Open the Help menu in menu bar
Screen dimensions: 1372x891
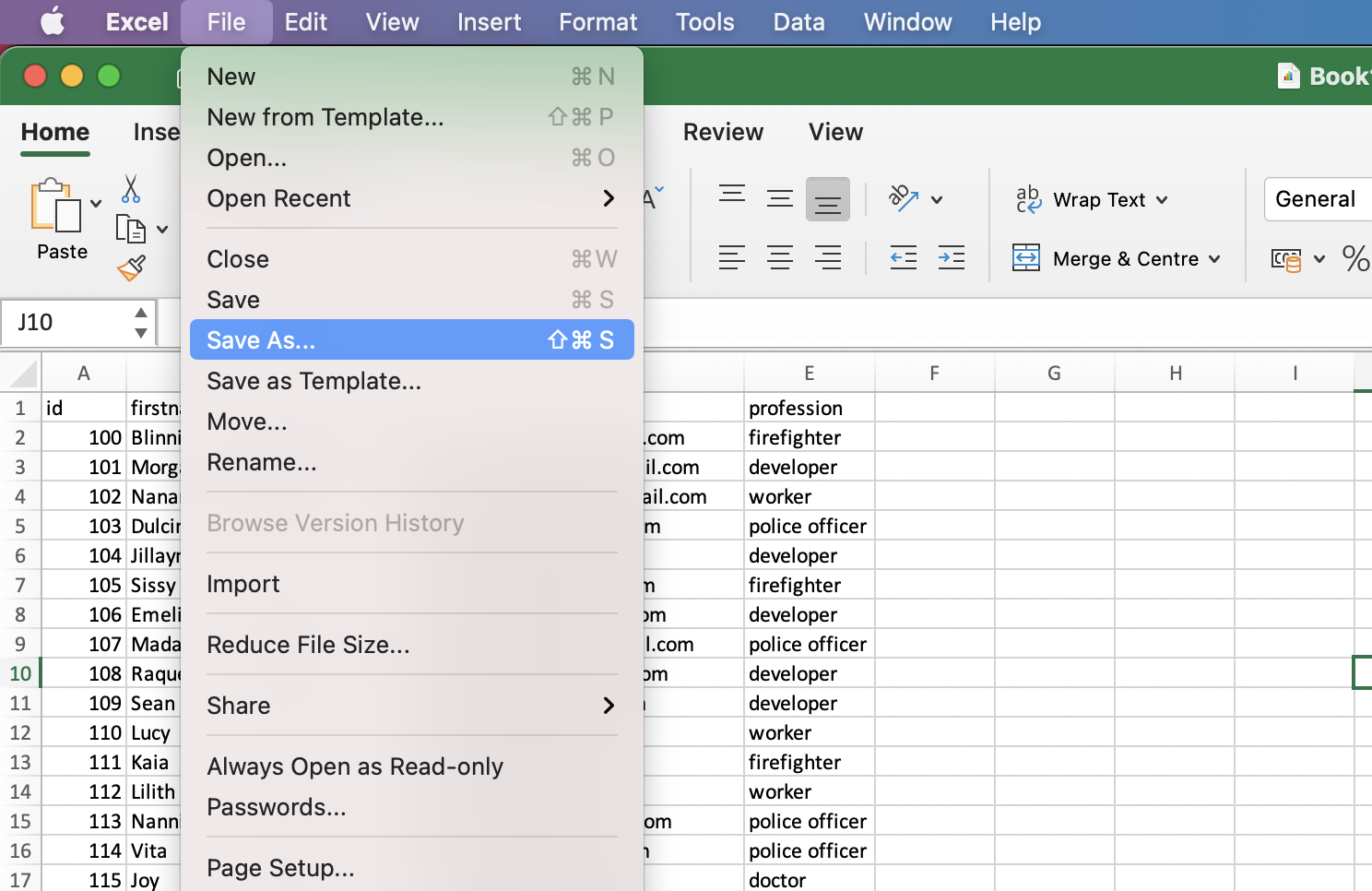[1015, 22]
